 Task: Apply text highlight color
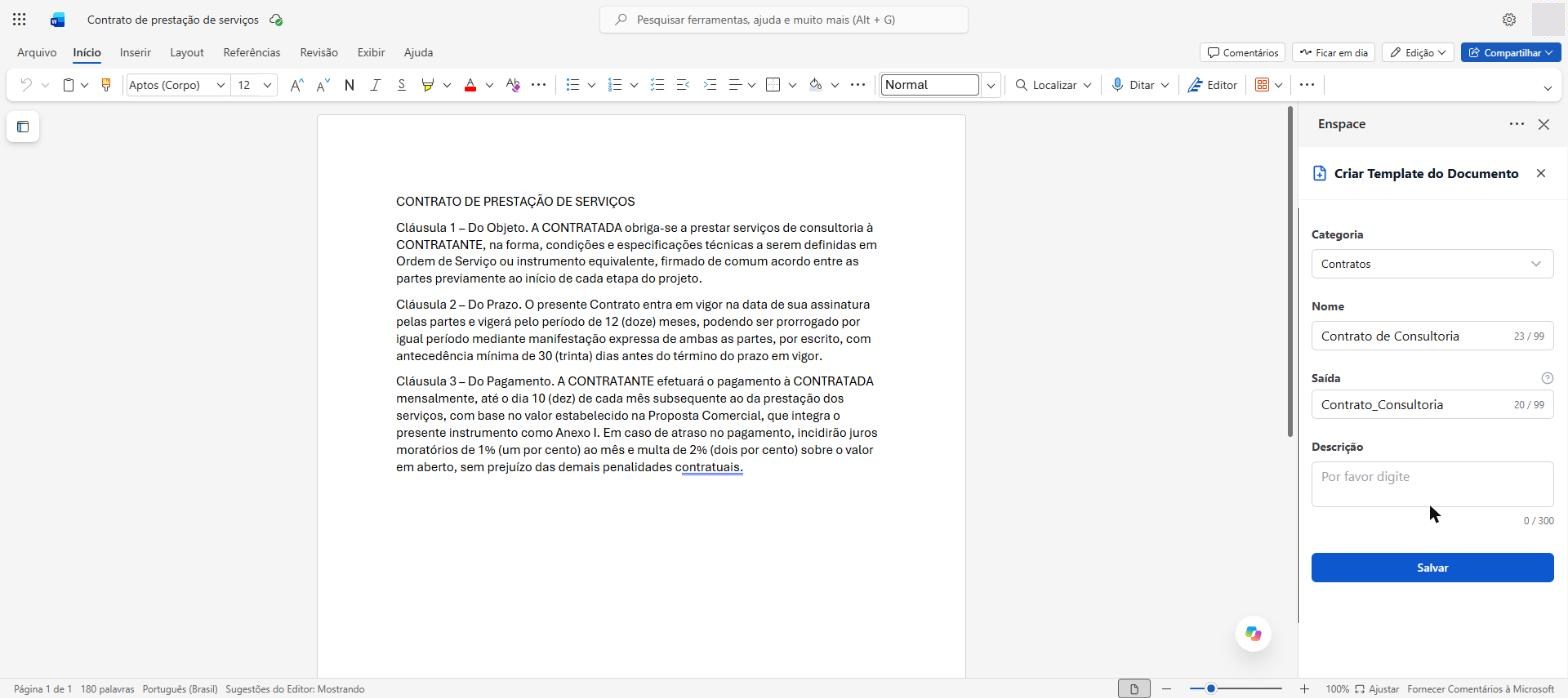pyautogui.click(x=428, y=85)
